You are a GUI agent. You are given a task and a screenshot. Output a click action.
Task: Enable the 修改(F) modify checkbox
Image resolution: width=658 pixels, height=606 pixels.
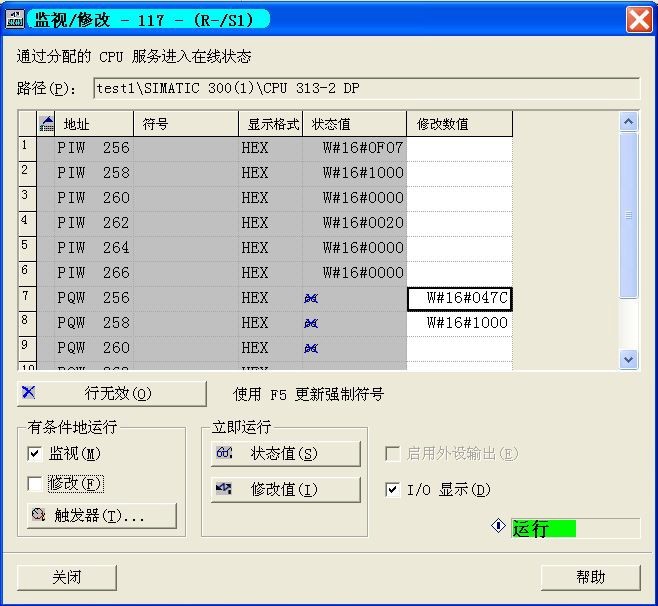(x=35, y=484)
